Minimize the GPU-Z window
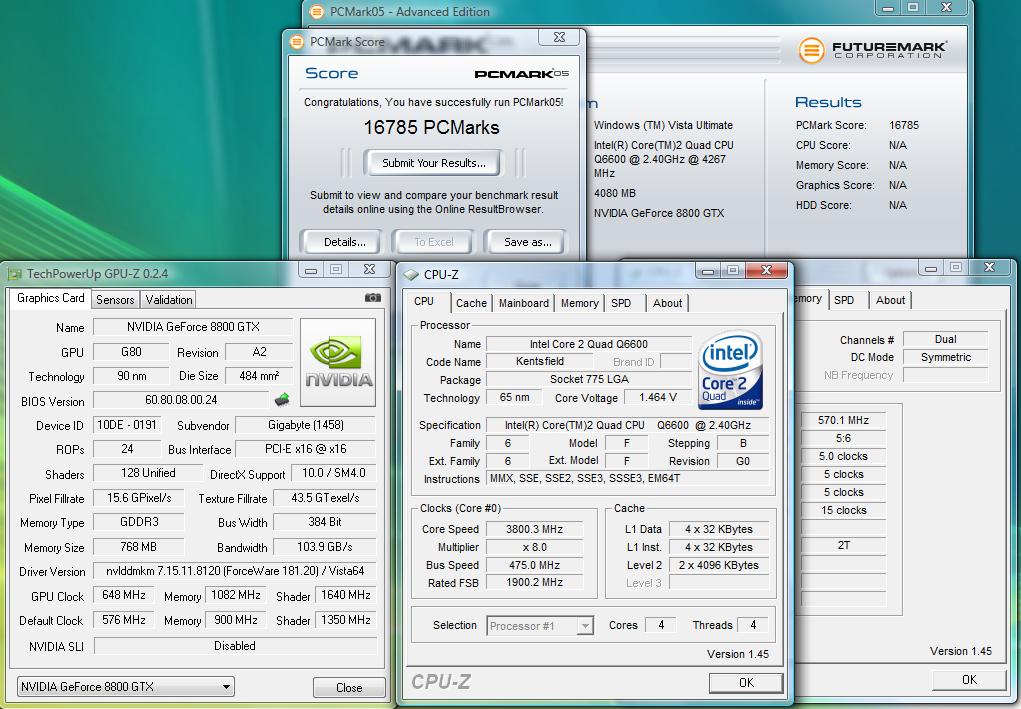The width and height of the screenshot is (1021, 709). 311,270
